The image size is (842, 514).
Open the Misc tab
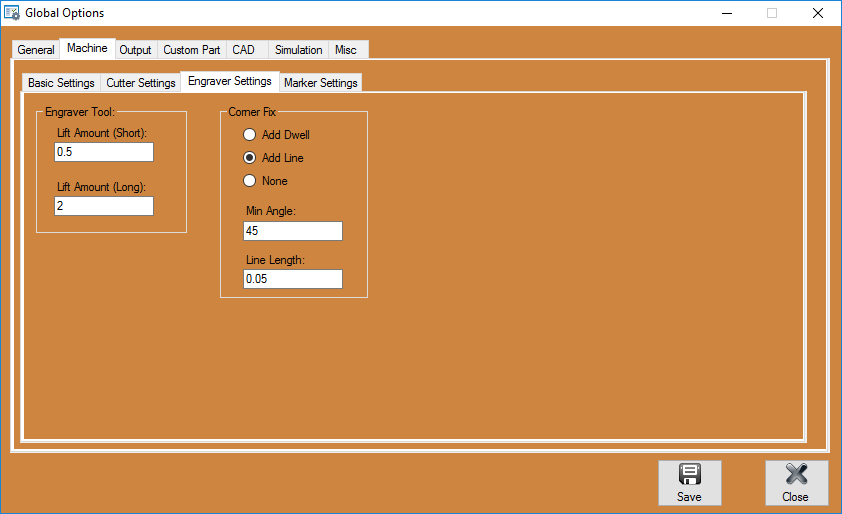coord(346,50)
